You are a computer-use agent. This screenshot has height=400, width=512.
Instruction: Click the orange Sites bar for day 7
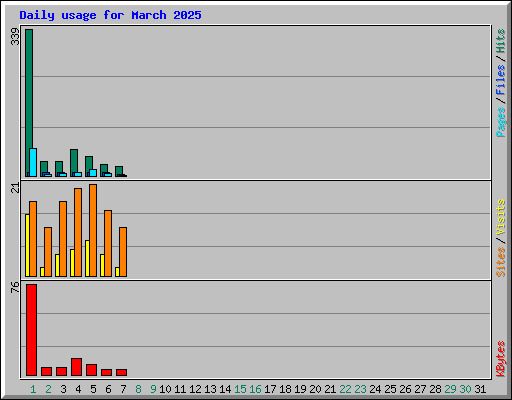coord(123,252)
